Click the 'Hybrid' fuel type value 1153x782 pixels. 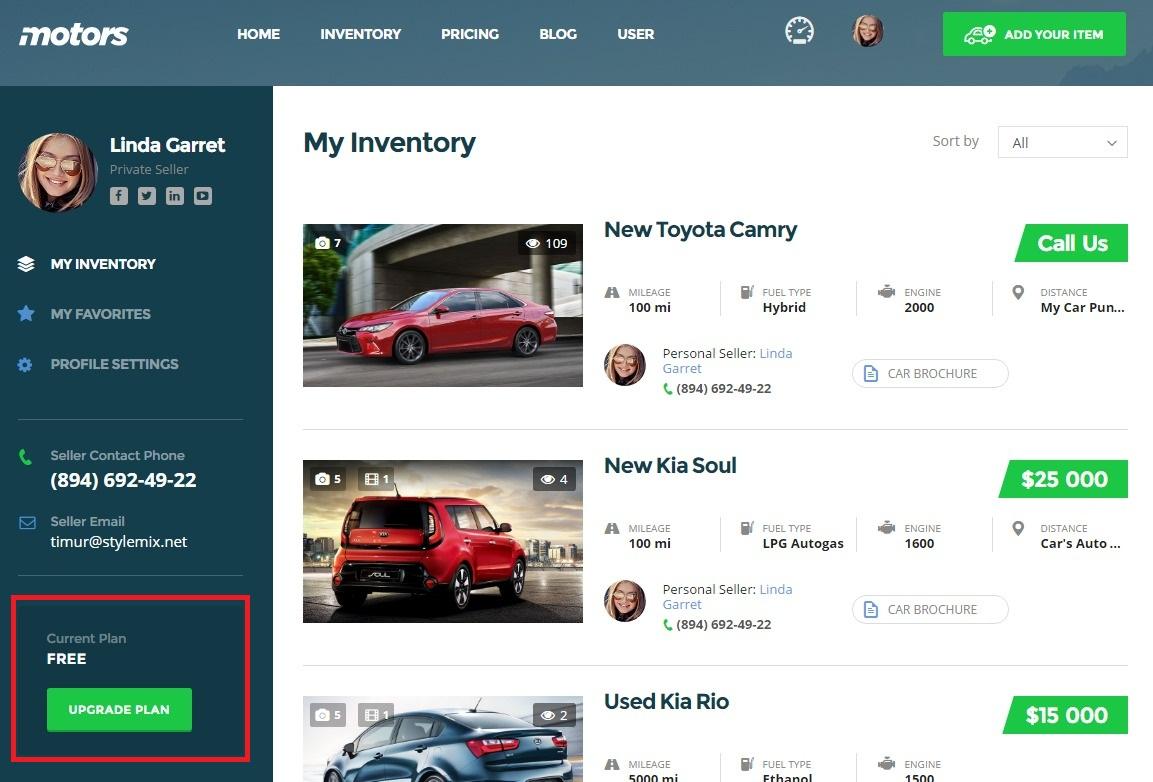coord(784,308)
